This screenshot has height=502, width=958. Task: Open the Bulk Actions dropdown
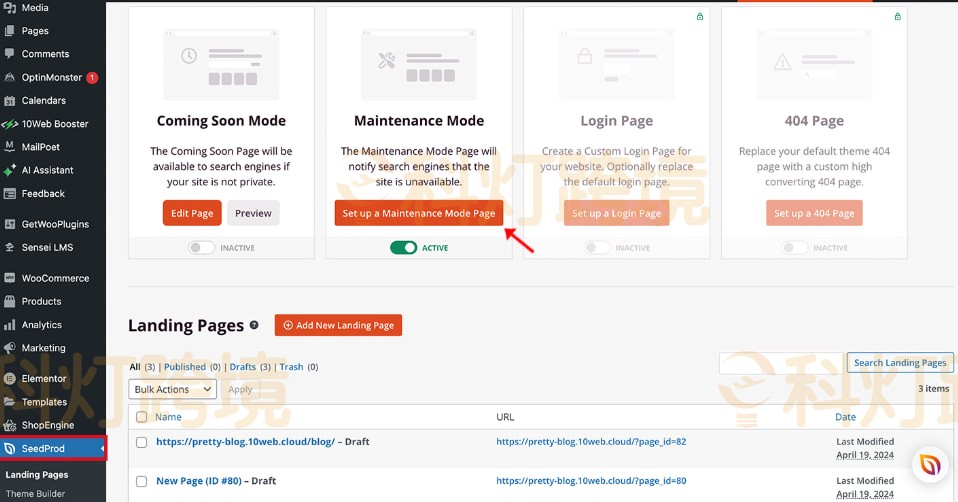(172, 389)
